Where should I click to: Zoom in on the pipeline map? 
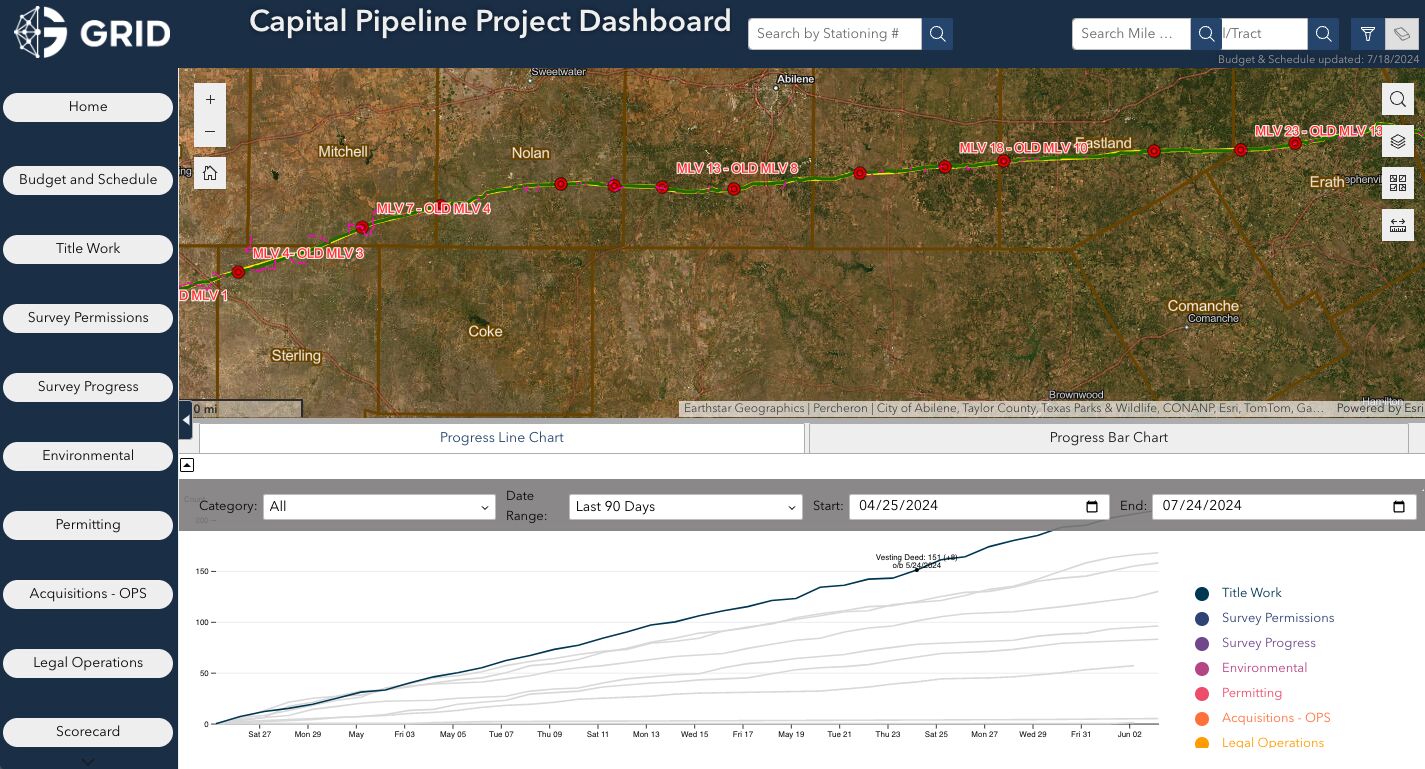(x=210, y=100)
